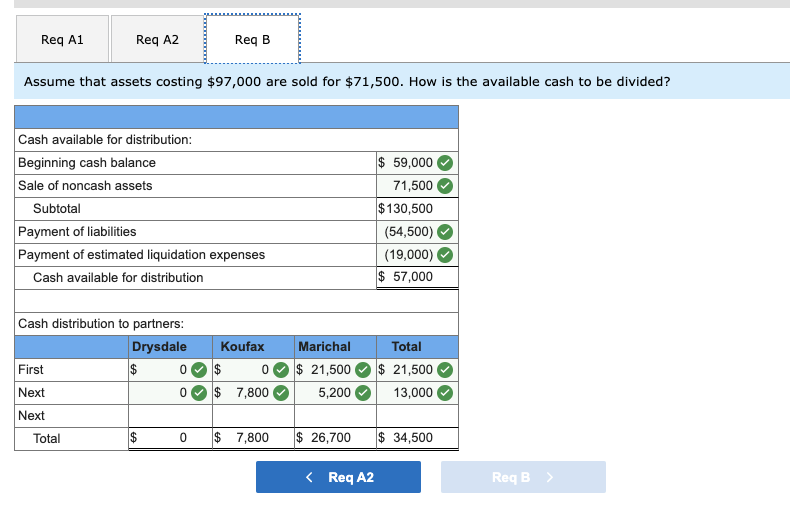This screenshot has height=515, width=809.
Task: Click the Total Next 13,000 value
Action: pyautogui.click(x=413, y=393)
